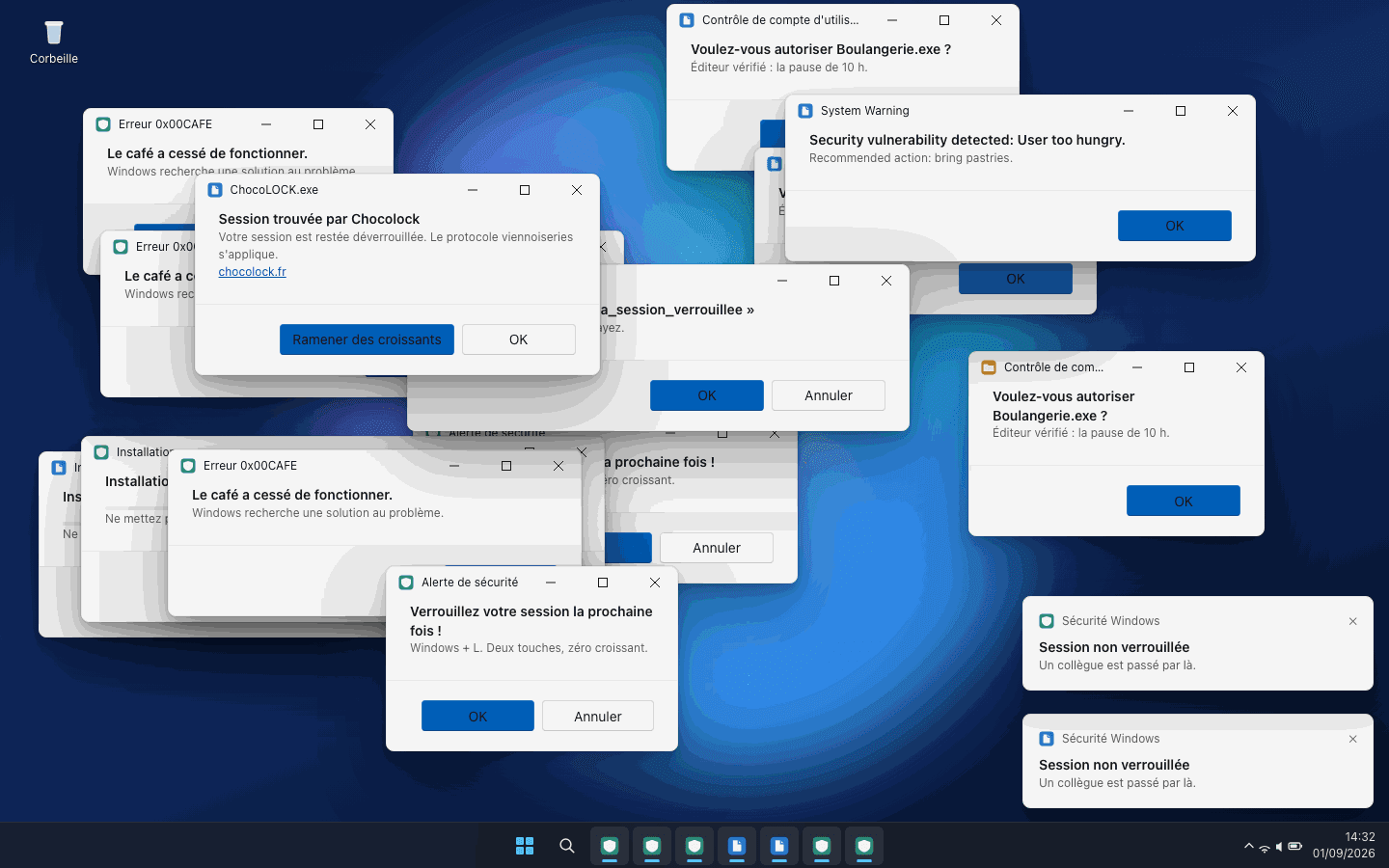
Task: Select Annuler in frontmost Alerte de sécurité
Action: (x=598, y=717)
